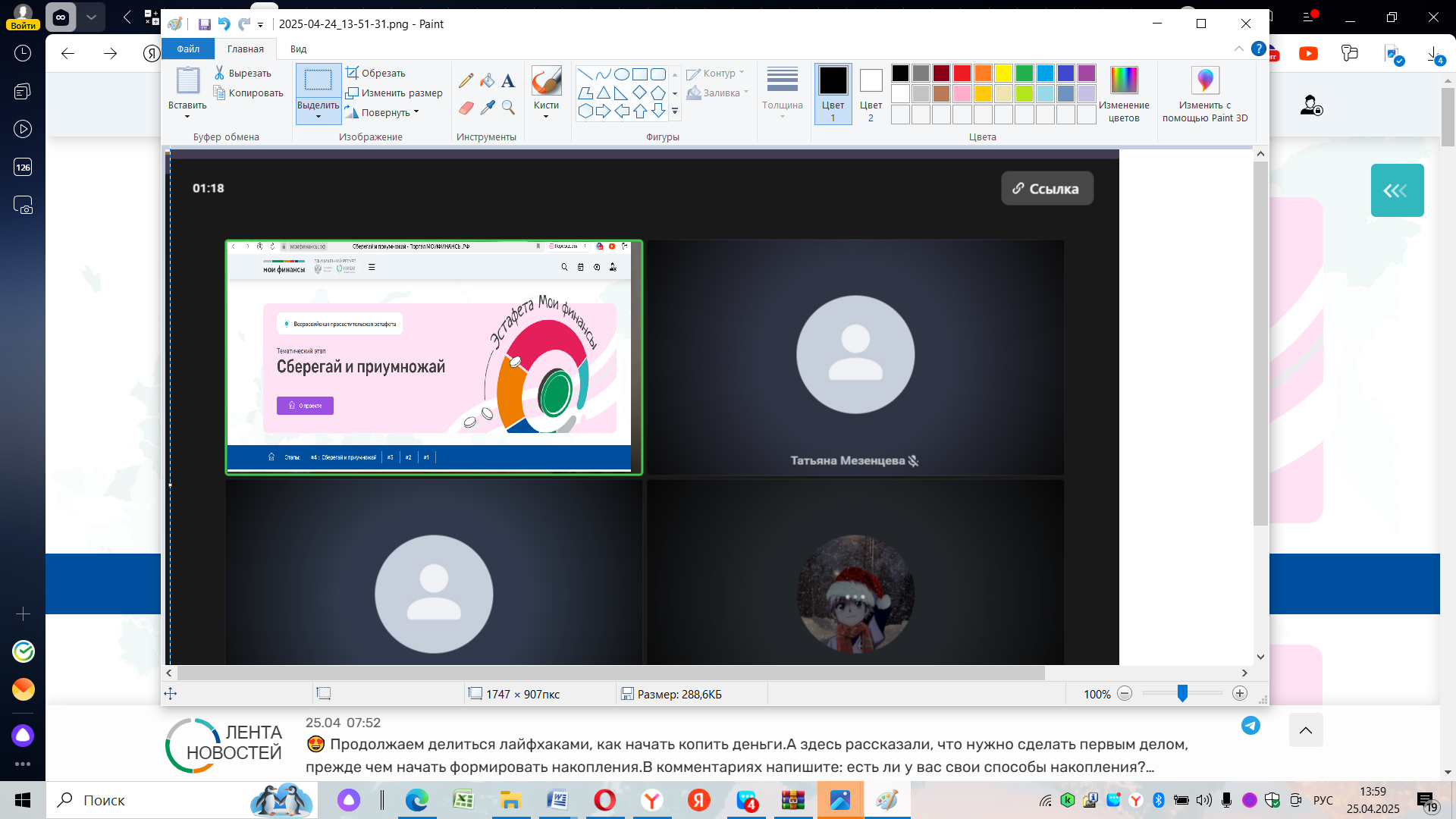Open Edit with Paint 3D

1205,94
